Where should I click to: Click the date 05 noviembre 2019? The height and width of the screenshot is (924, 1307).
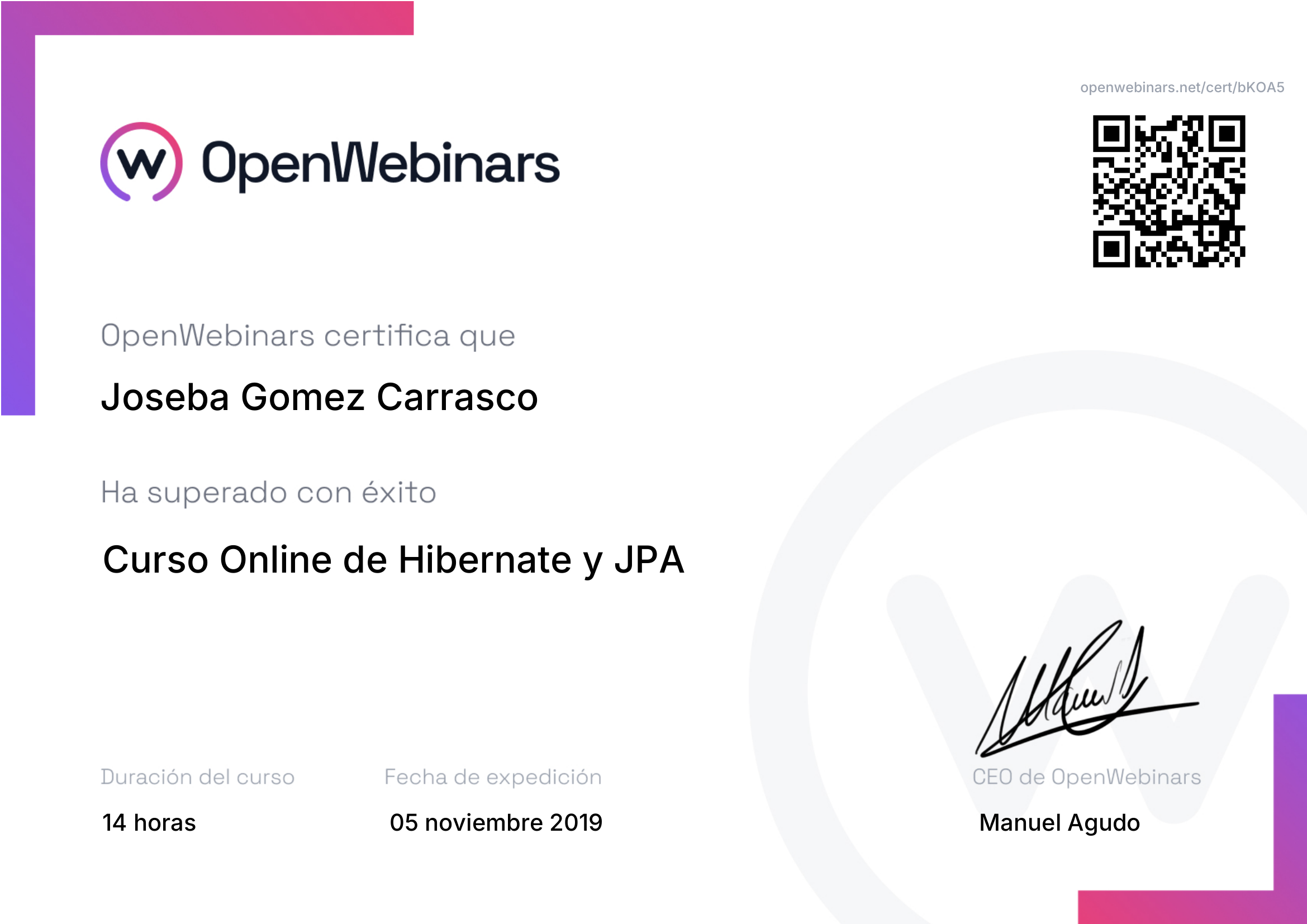(x=496, y=822)
